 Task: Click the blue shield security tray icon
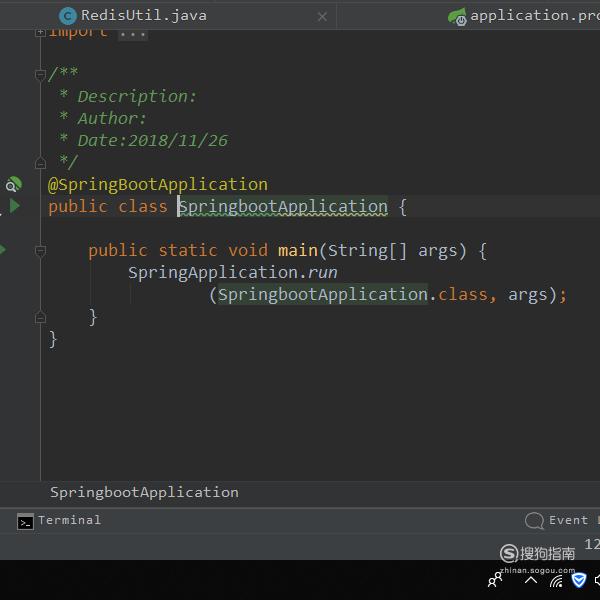pyautogui.click(x=579, y=580)
